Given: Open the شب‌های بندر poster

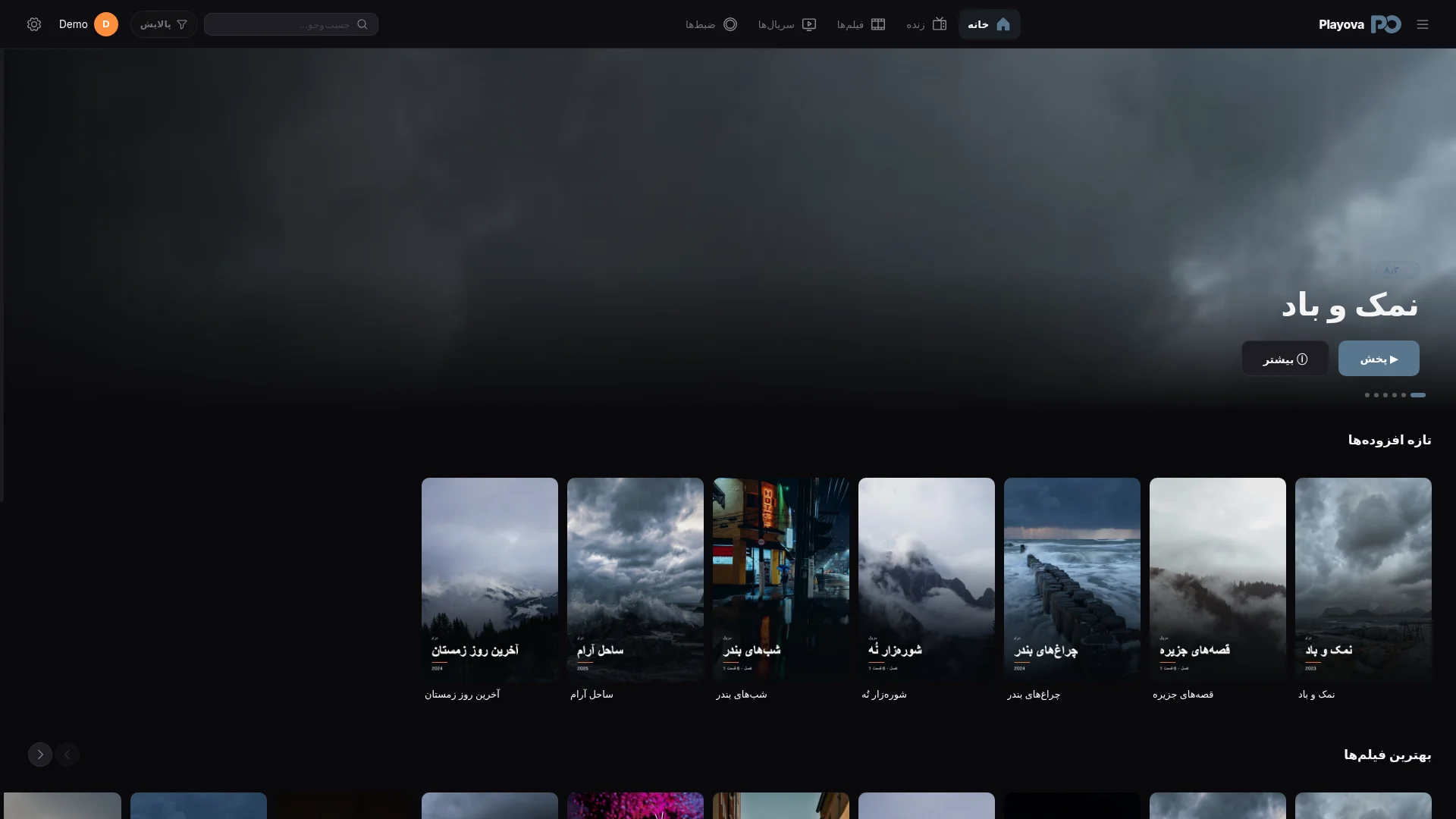Looking at the screenshot, I should [x=781, y=580].
